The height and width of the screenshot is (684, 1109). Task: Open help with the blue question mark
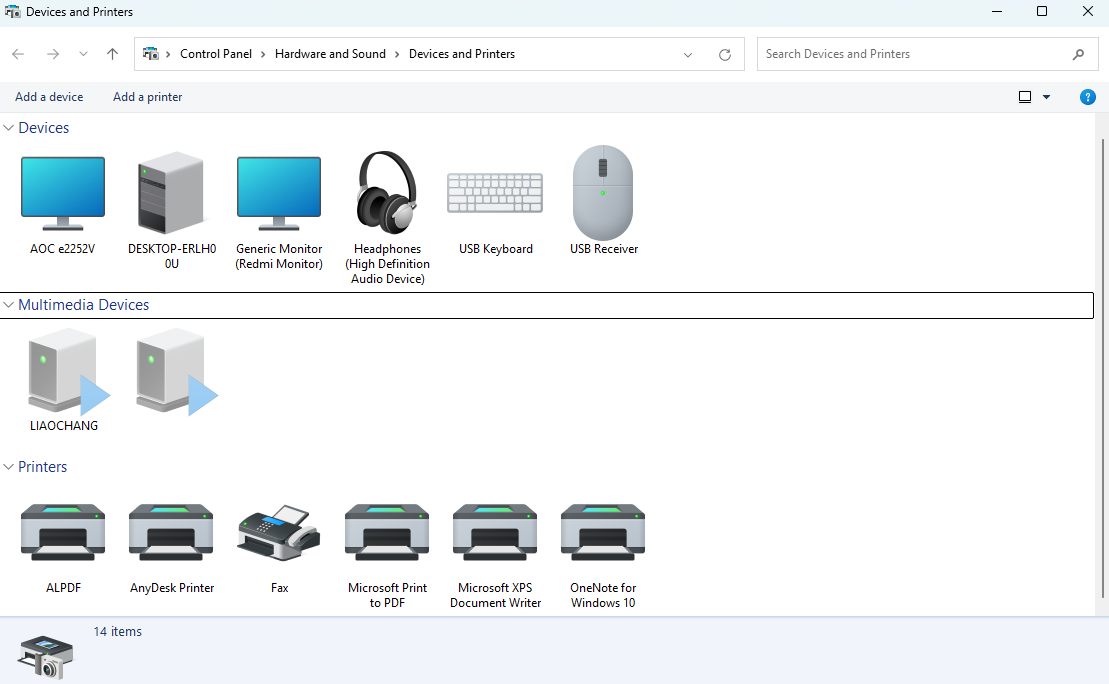pos(1088,97)
